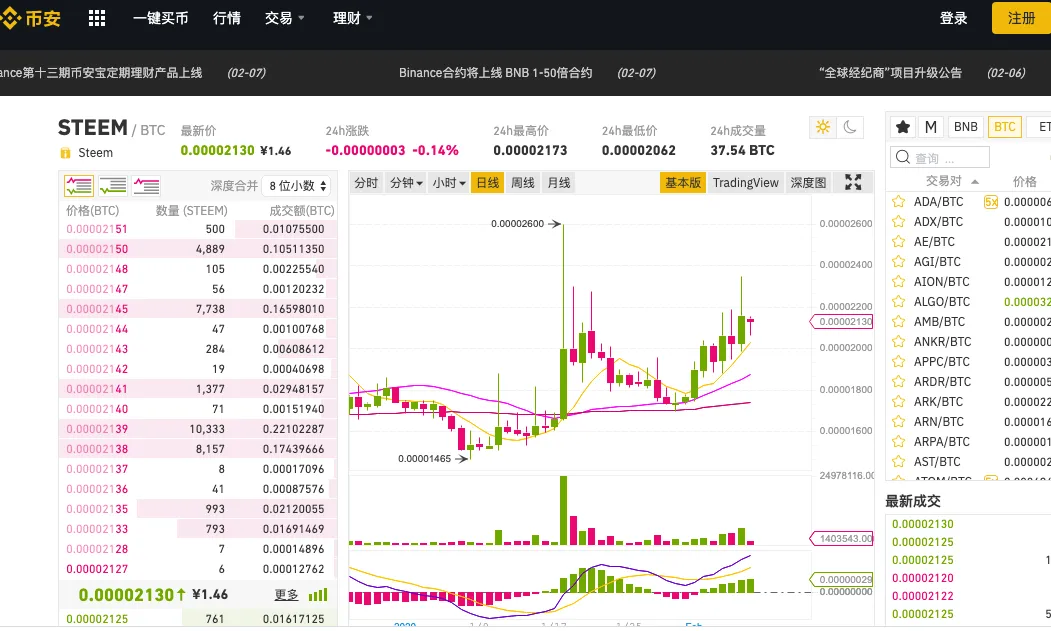Switch to 深度图 depth chart
This screenshot has height=631, width=1051.
(808, 182)
